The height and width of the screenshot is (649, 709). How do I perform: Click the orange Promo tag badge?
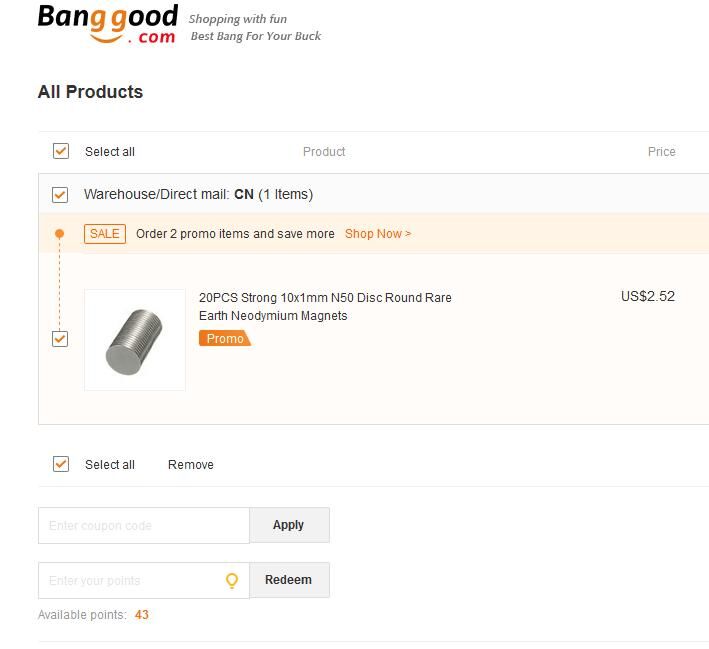(225, 338)
